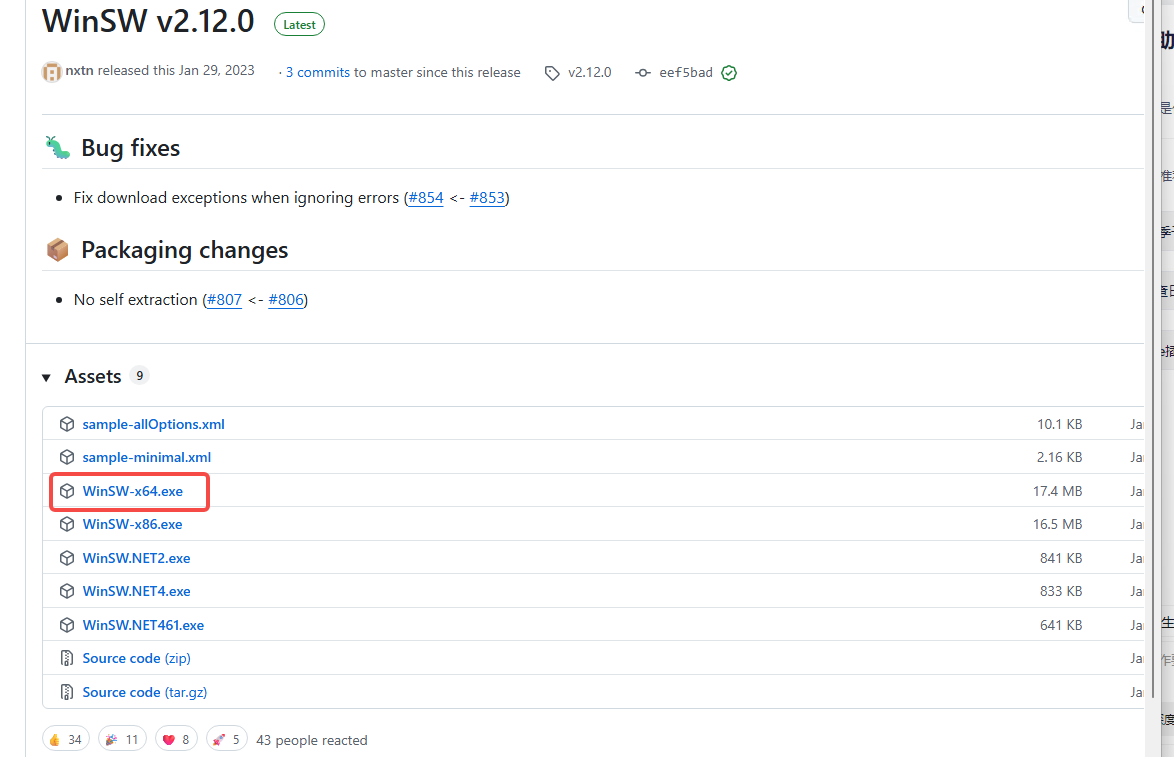Click the 841 KB file size
The image size is (1174, 757).
(x=1061, y=558)
